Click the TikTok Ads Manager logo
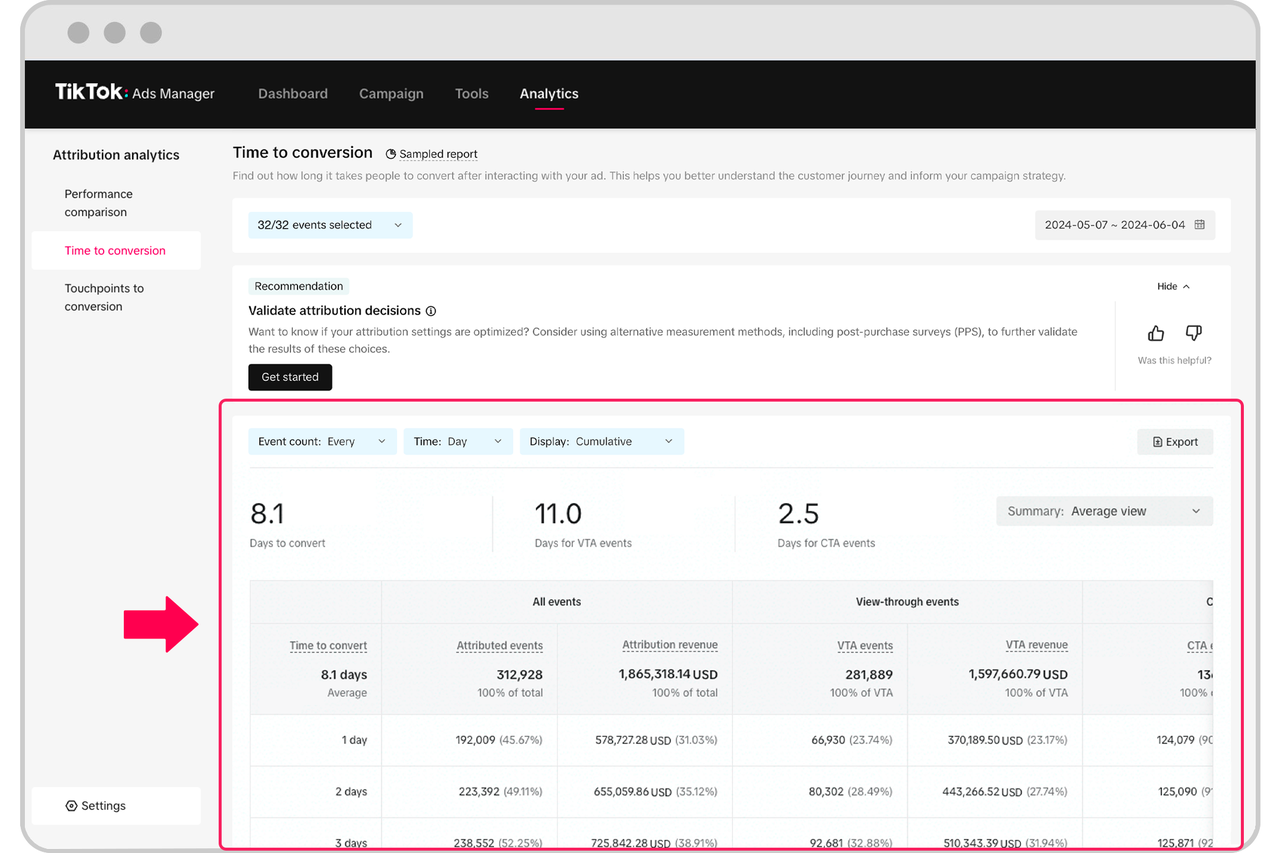Image resolution: width=1280 pixels, height=853 pixels. 135,93
